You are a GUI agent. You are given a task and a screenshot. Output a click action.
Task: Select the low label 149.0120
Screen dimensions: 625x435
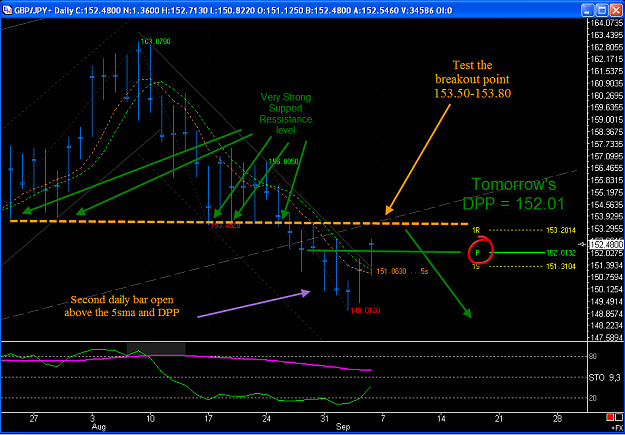[x=365, y=311]
